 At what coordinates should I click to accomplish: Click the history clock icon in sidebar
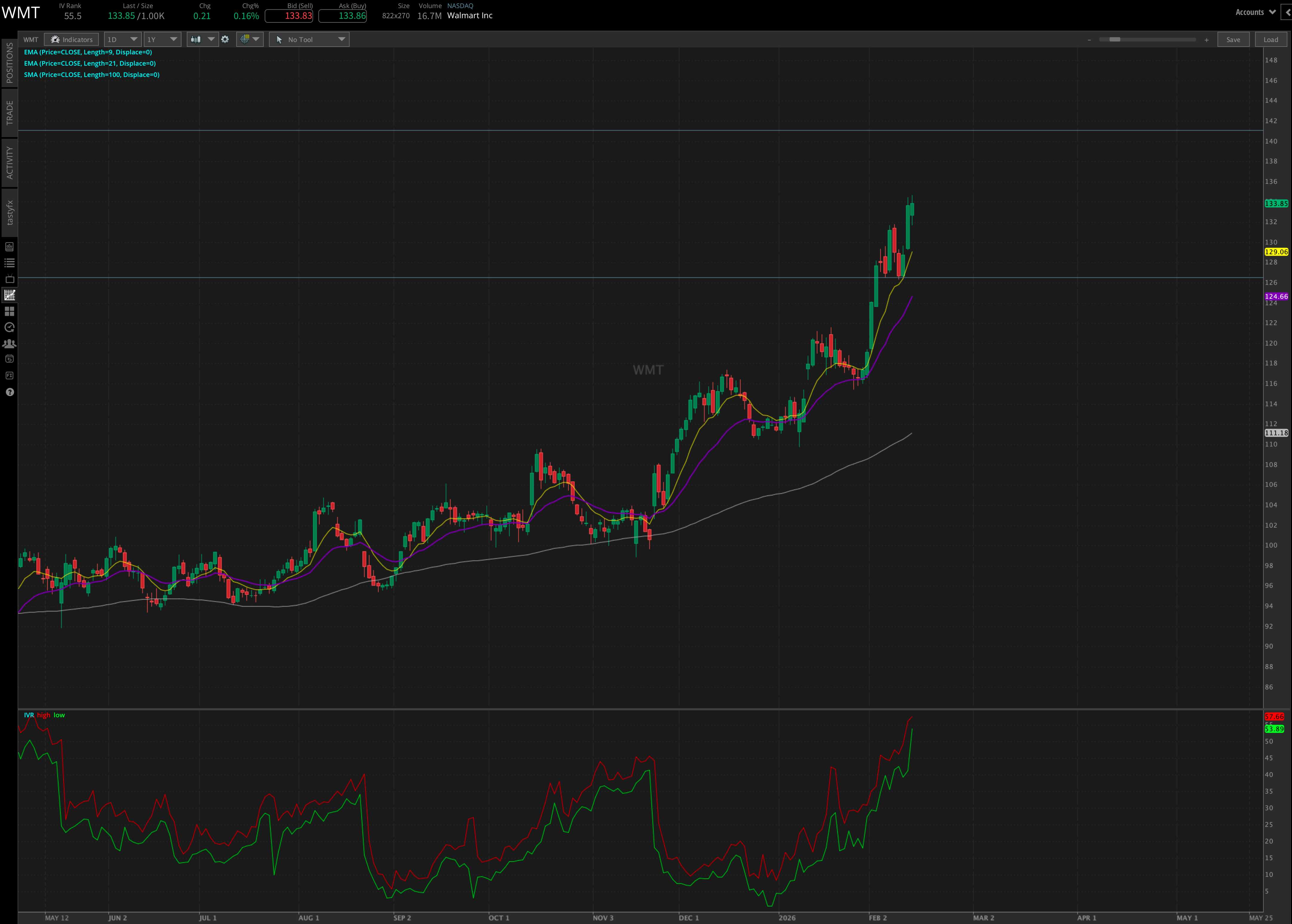(x=9, y=327)
